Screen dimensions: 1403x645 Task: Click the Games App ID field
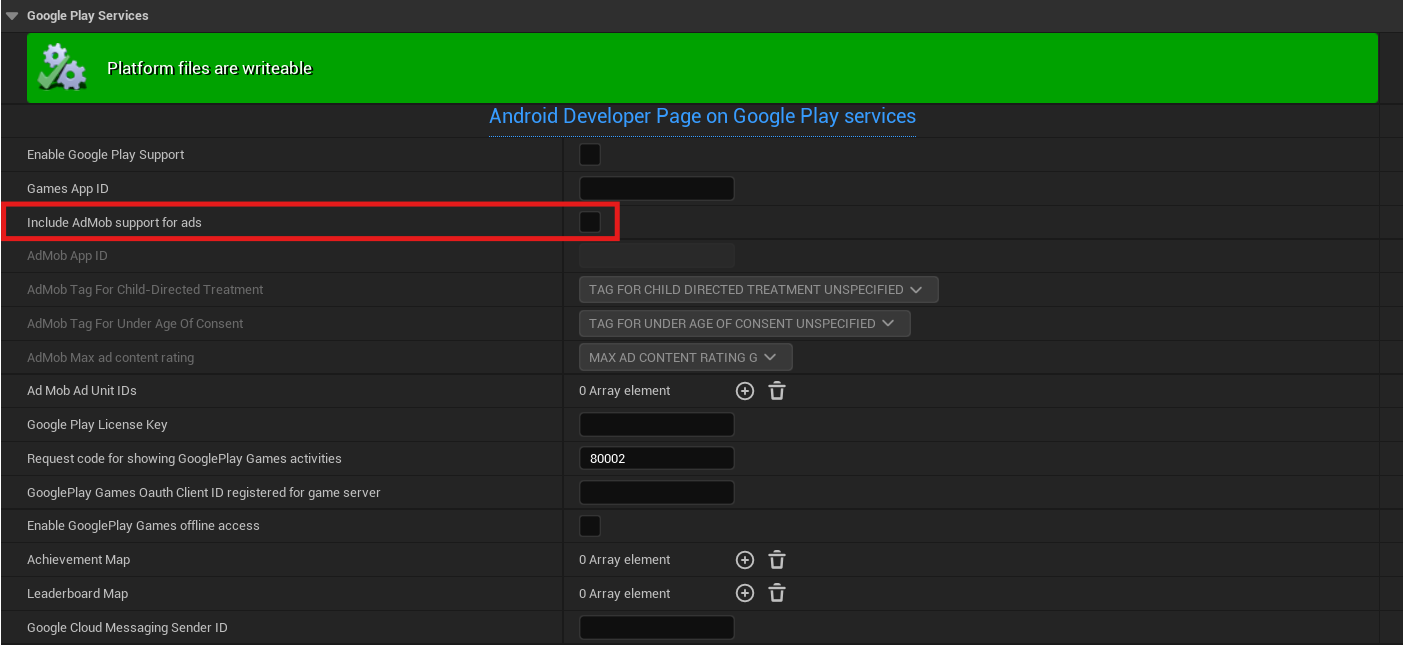click(x=657, y=189)
